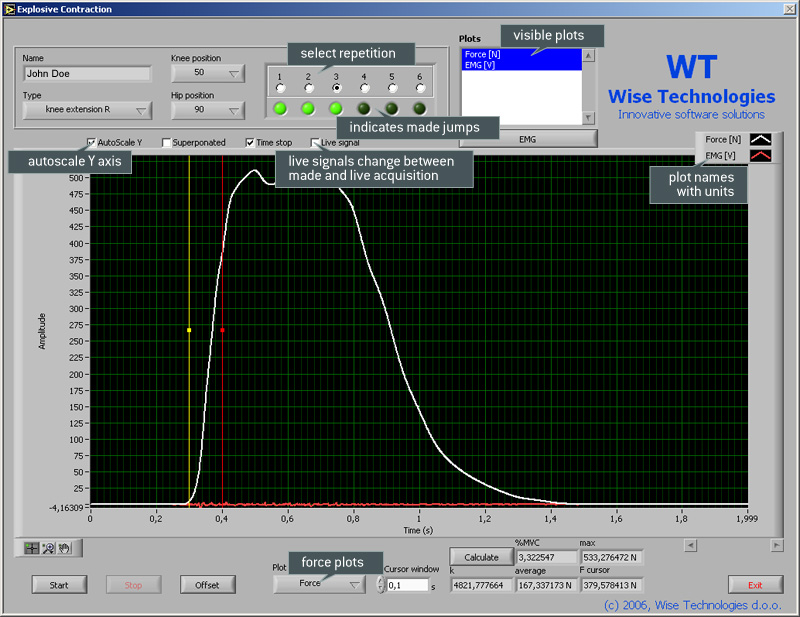Image resolution: width=800 pixels, height=617 pixels.
Task: Select the magnifier zoom tool
Action: [48, 549]
